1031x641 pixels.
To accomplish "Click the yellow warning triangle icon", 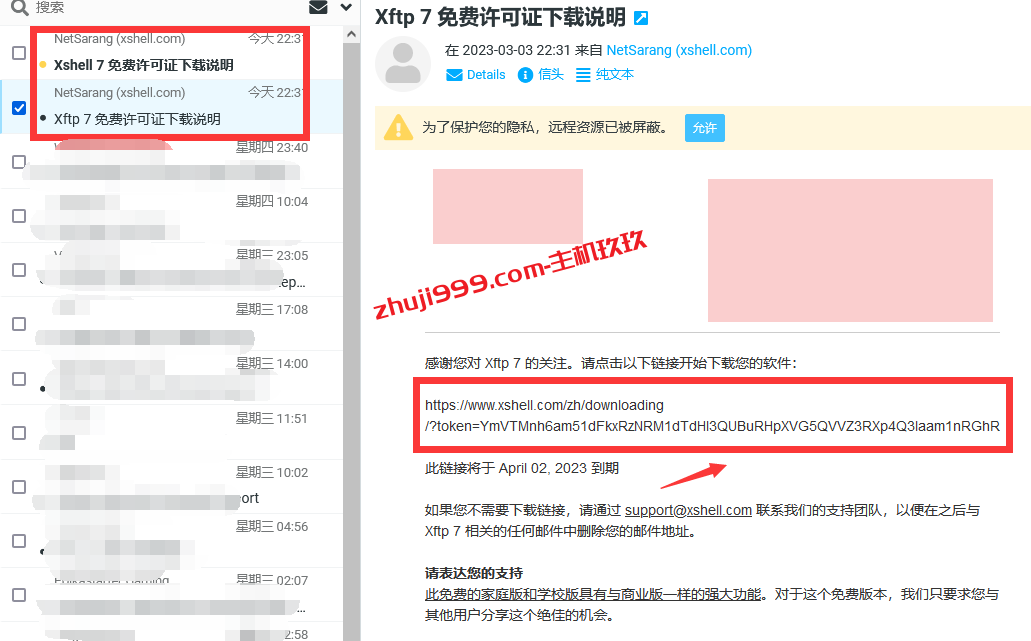I will (398, 128).
